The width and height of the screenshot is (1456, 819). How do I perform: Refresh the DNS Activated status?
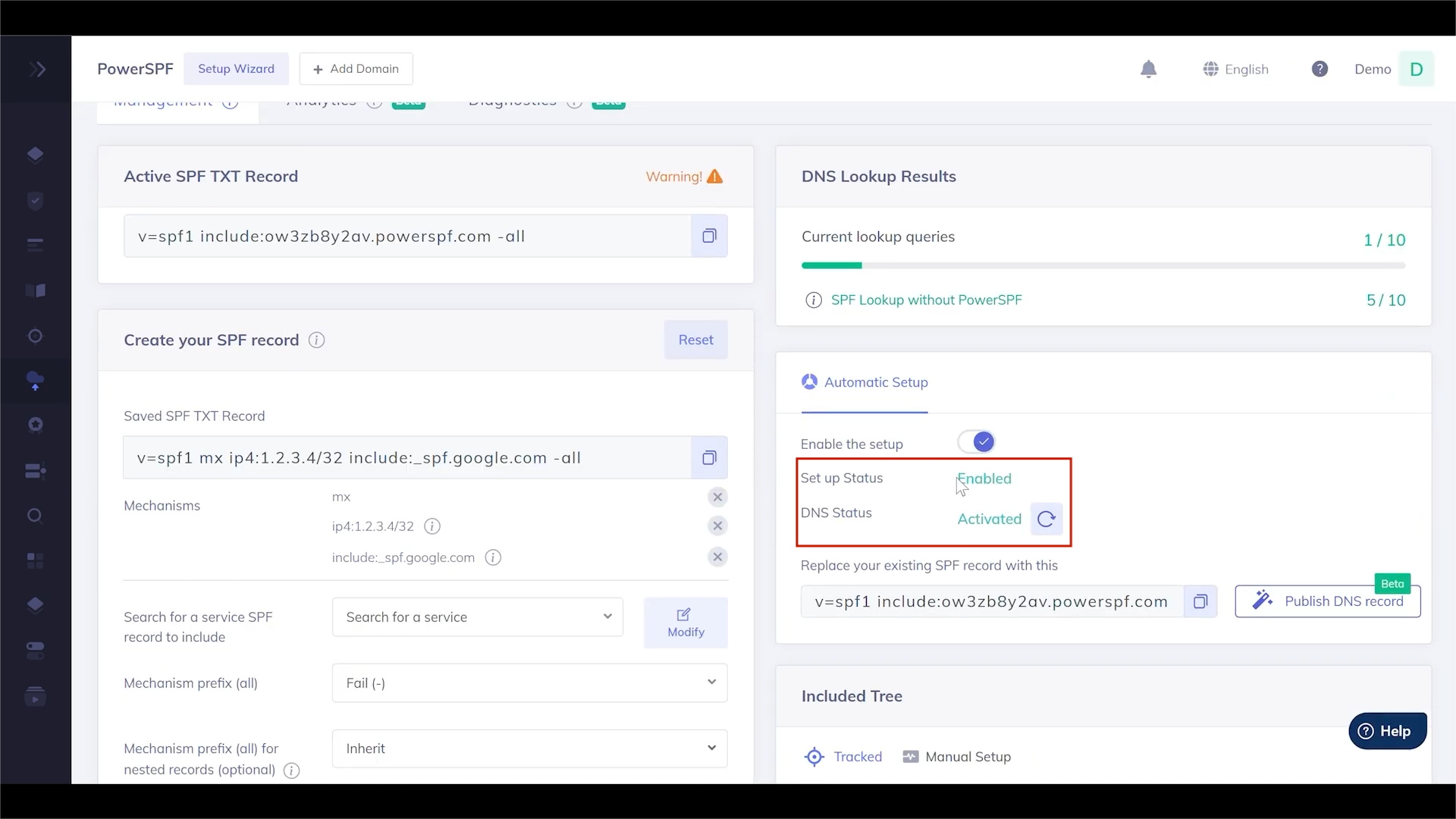(1046, 519)
